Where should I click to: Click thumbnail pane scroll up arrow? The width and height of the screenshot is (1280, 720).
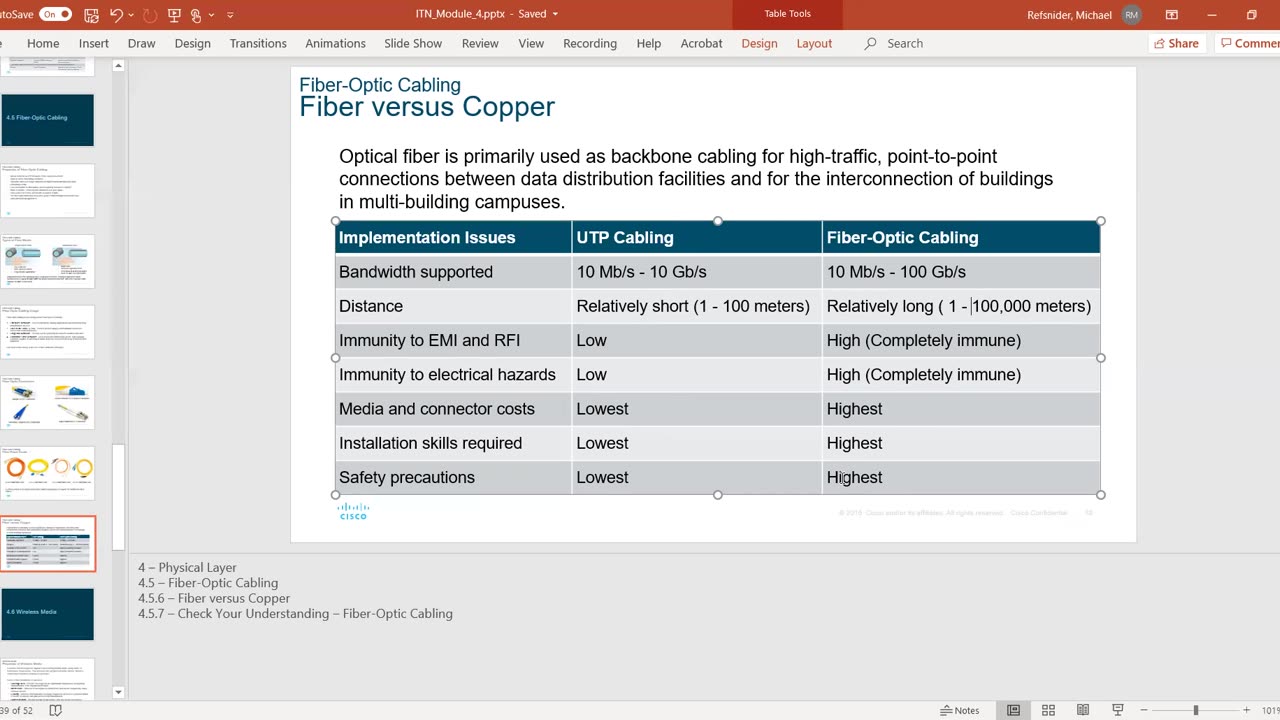click(118, 66)
